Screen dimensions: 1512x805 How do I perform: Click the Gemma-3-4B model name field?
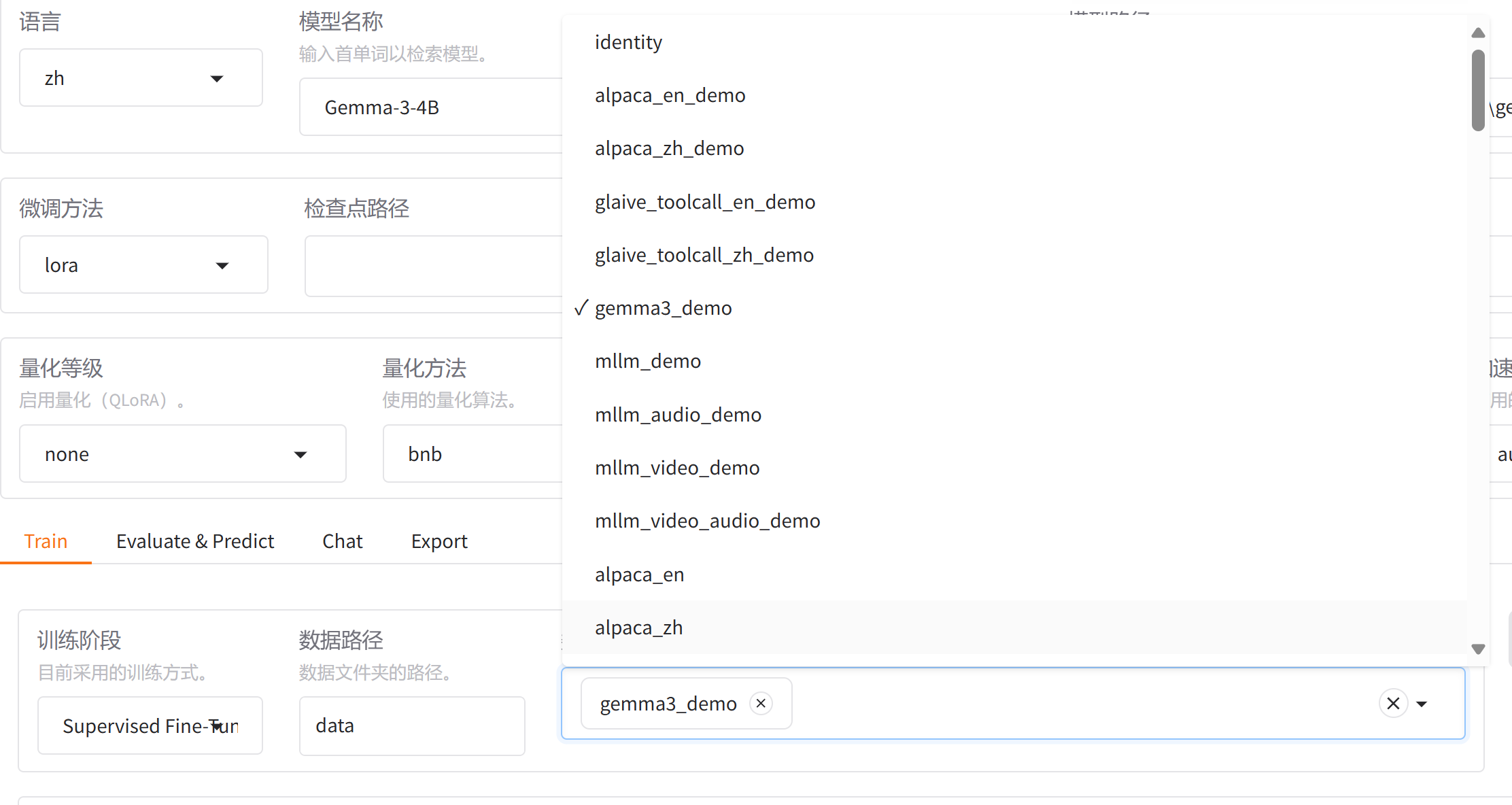pos(430,107)
